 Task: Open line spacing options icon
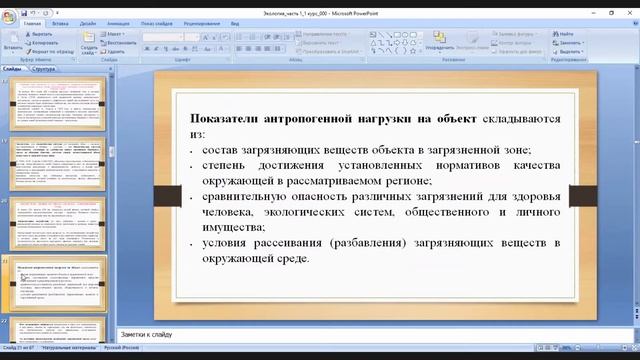(x=288, y=38)
